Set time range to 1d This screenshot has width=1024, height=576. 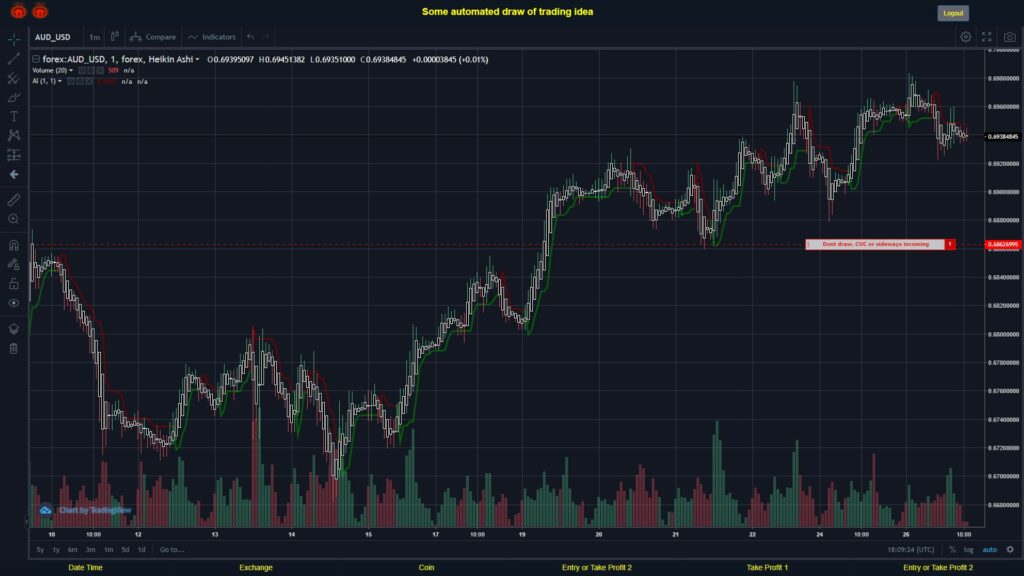[142, 550]
